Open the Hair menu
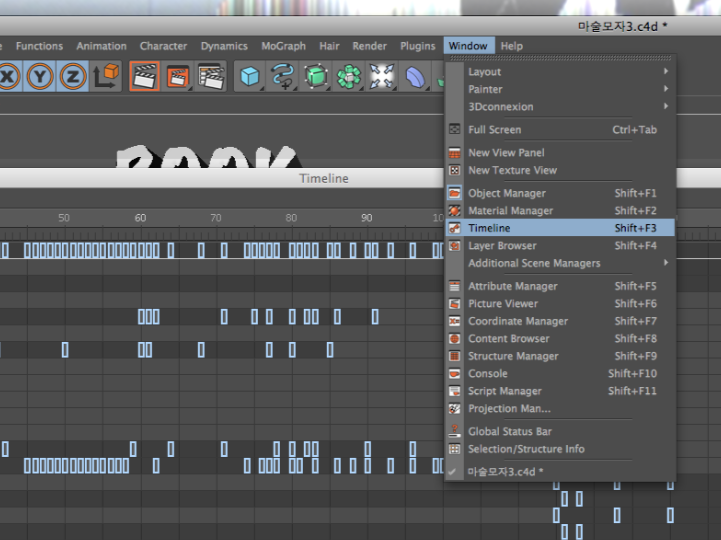The width and height of the screenshot is (721, 540). coord(329,46)
